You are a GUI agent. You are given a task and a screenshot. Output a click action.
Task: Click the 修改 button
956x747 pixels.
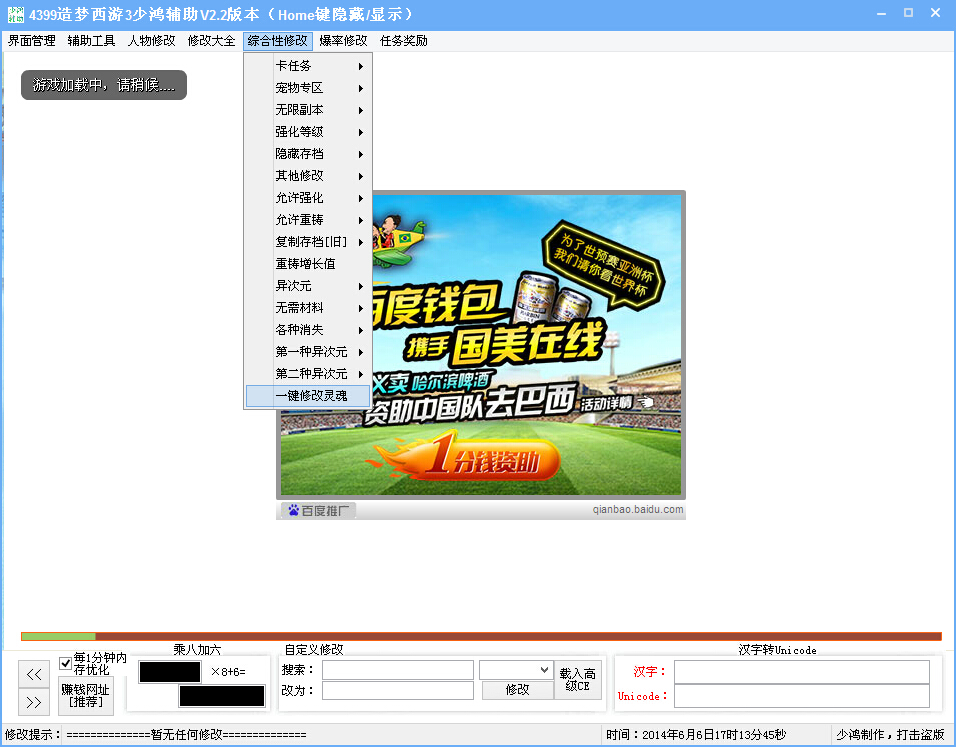518,690
